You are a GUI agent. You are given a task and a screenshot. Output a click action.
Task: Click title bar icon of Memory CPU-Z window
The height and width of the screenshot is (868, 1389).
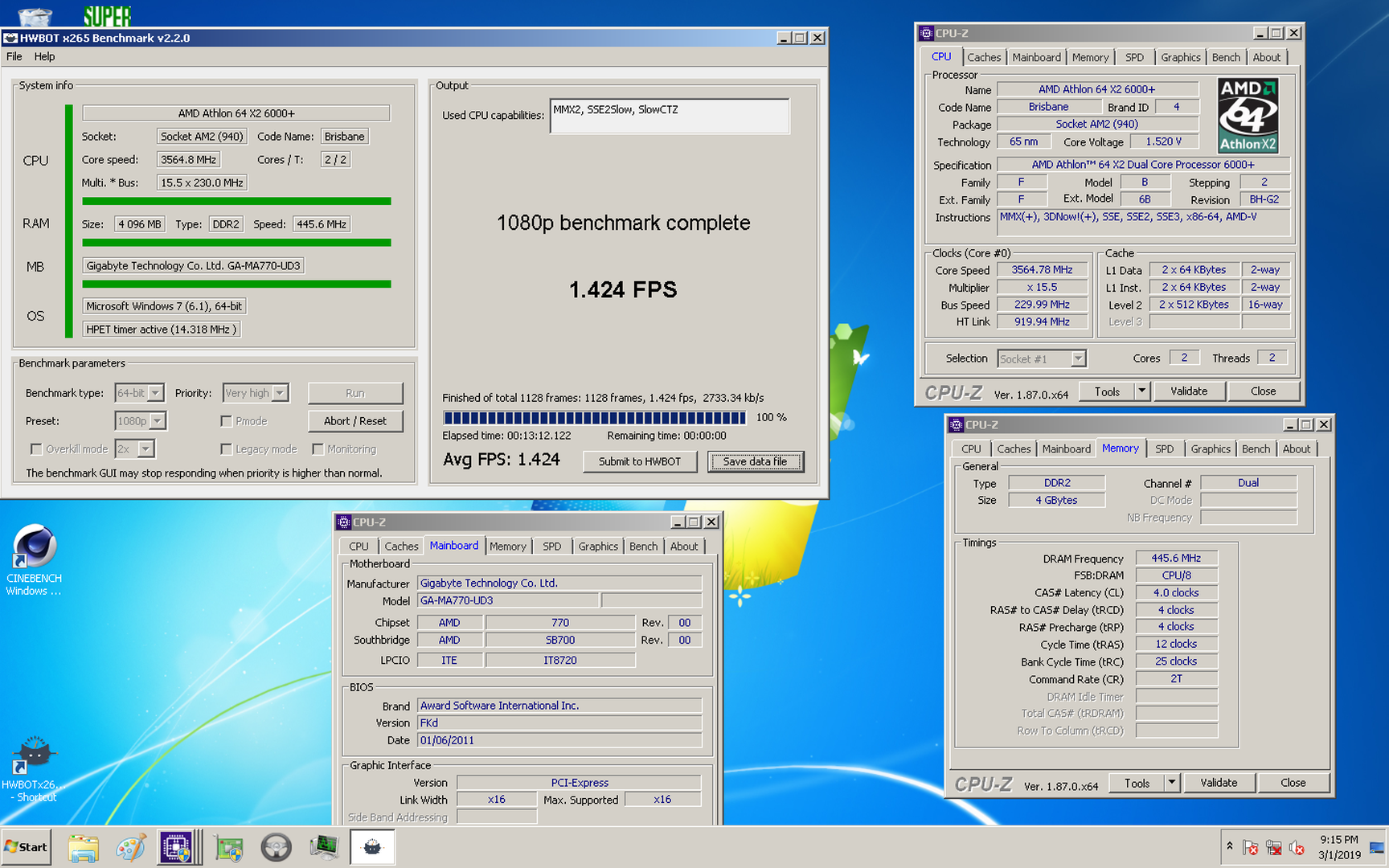(956, 424)
